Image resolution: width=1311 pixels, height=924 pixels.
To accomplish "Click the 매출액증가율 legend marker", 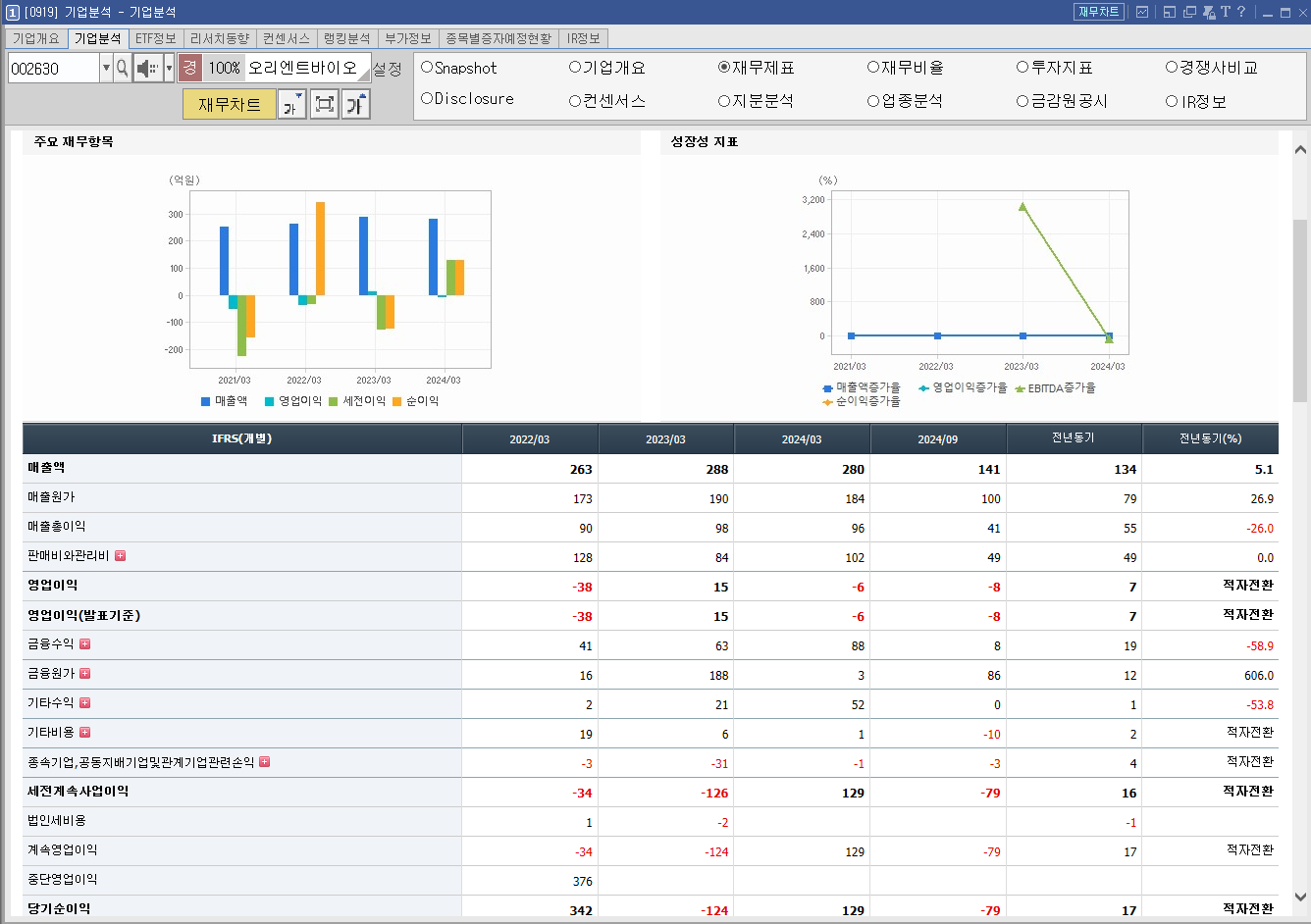I will click(828, 388).
